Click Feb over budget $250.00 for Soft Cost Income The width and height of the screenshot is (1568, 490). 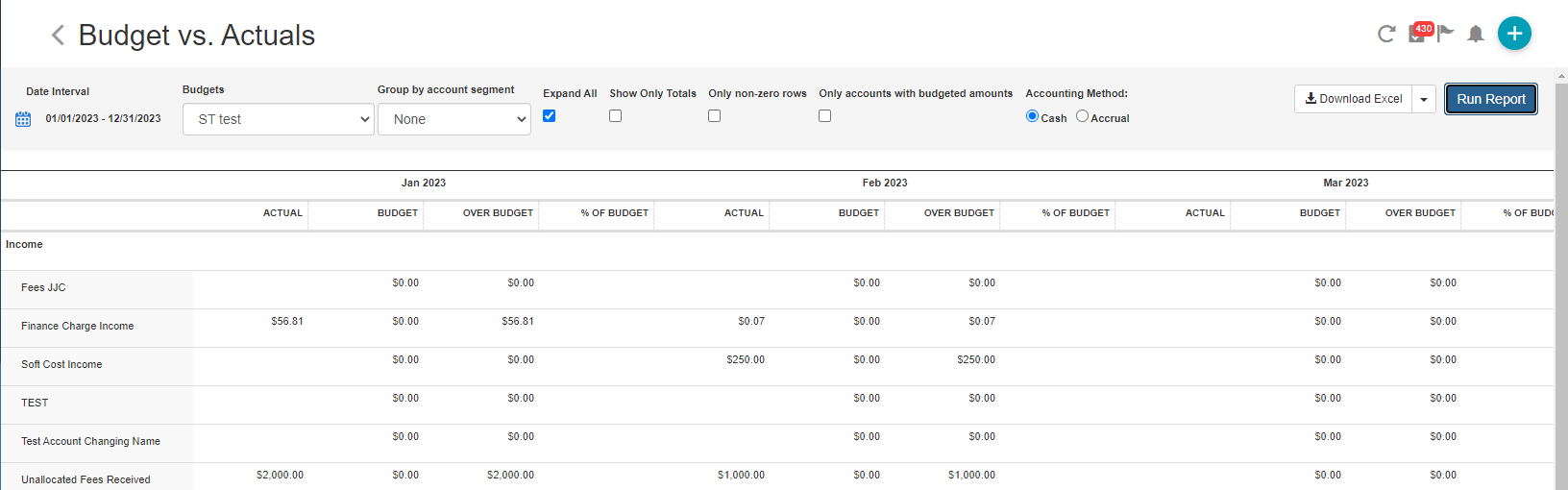976,359
